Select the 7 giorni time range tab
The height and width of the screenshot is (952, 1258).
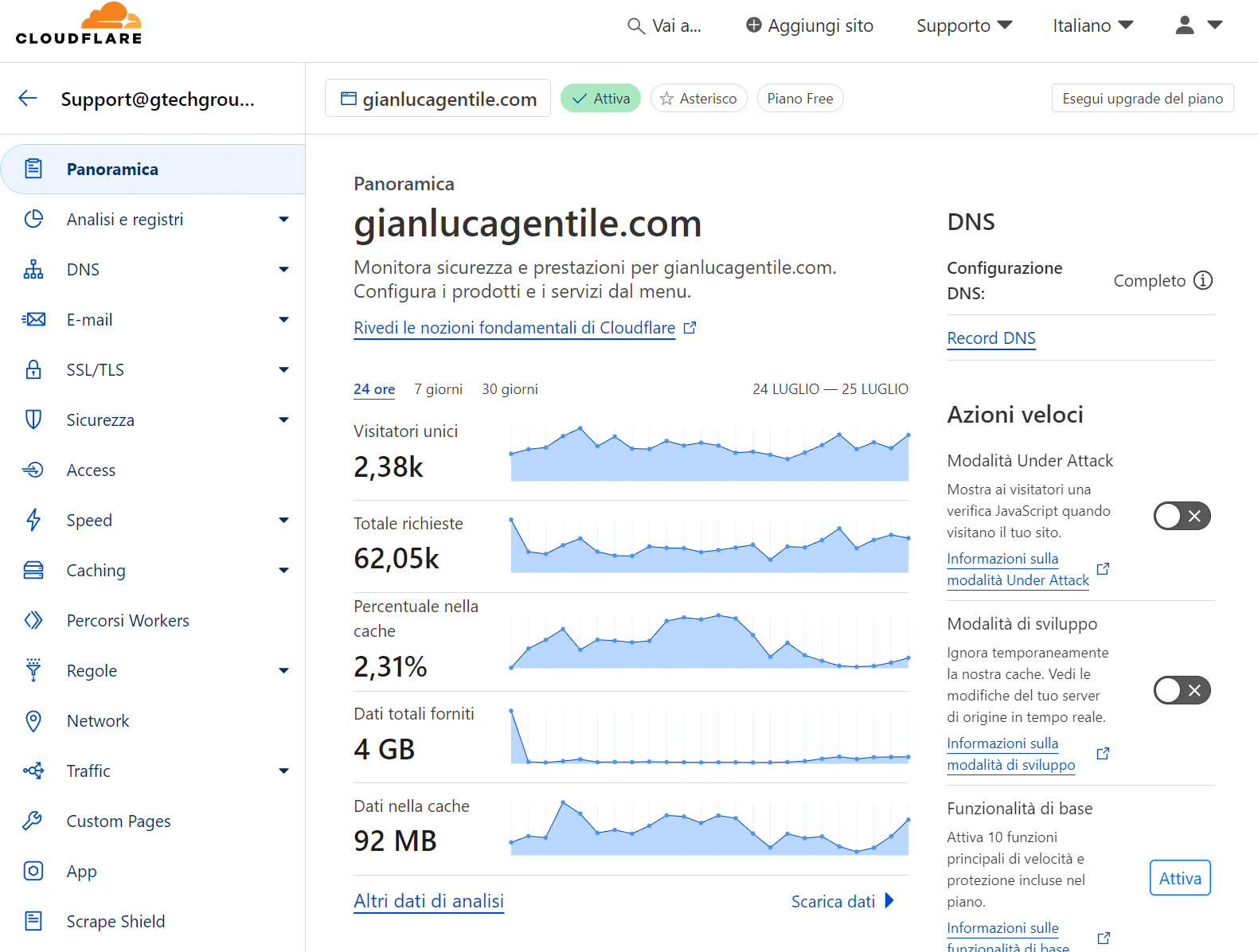pyautogui.click(x=438, y=389)
